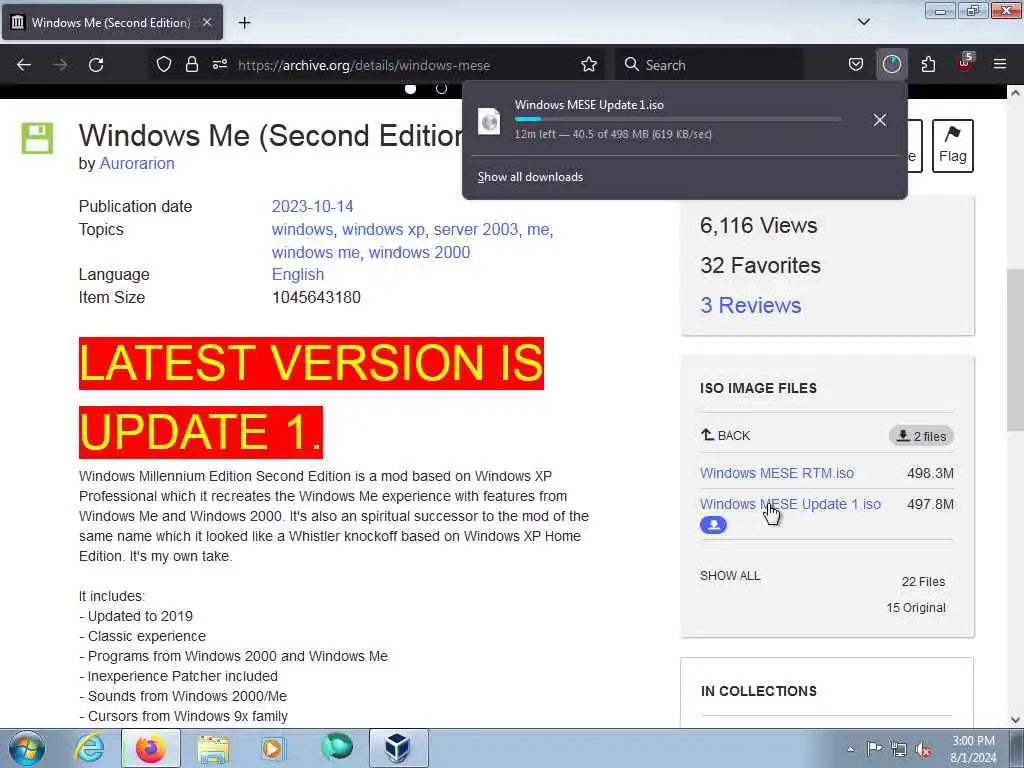Click the scrollbar up arrow
Viewport: 1024px width, 768px height.
1015,93
